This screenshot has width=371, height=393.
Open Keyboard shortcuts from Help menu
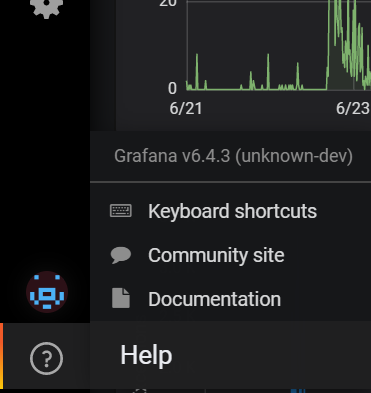[232, 211]
